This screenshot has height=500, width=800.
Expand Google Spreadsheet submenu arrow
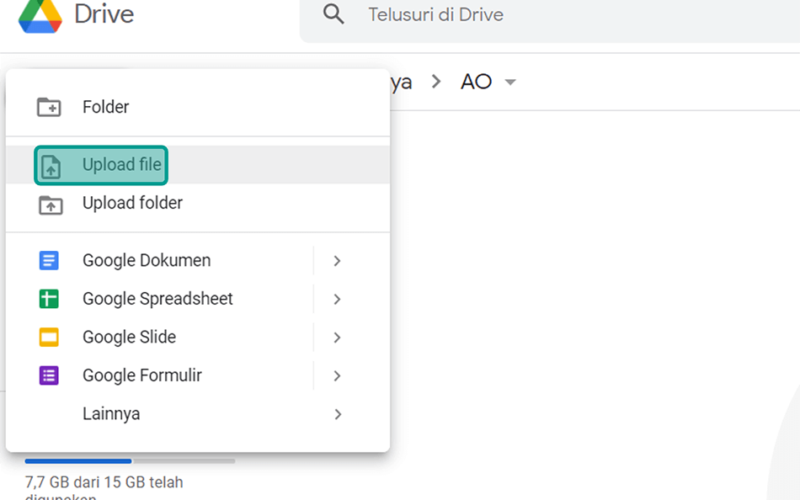(x=337, y=299)
